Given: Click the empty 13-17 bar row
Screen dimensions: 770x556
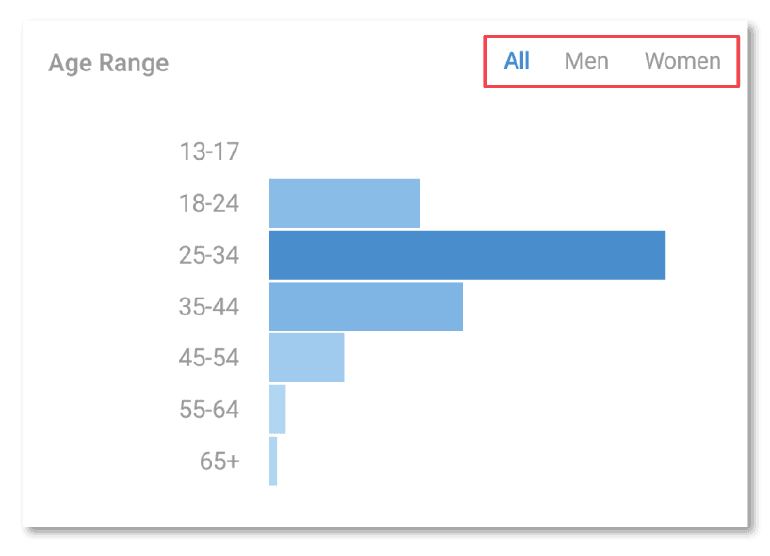Looking at the screenshot, I should click(400, 152).
